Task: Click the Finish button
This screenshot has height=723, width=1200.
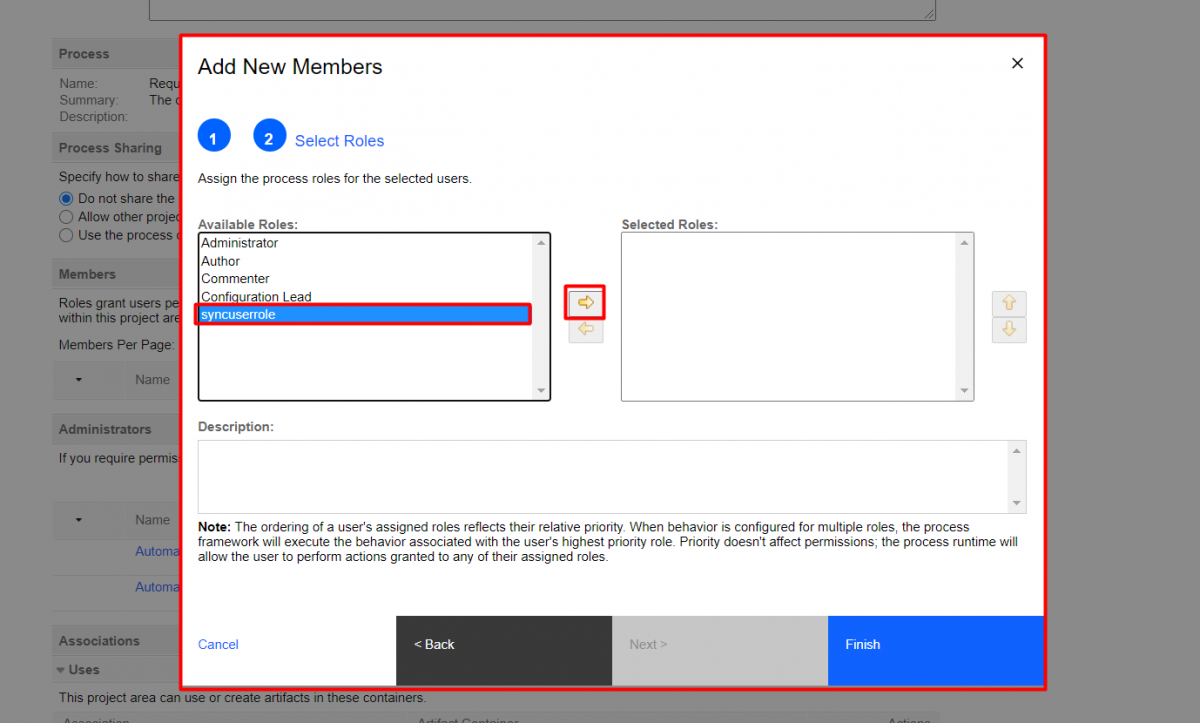Action: coord(935,645)
